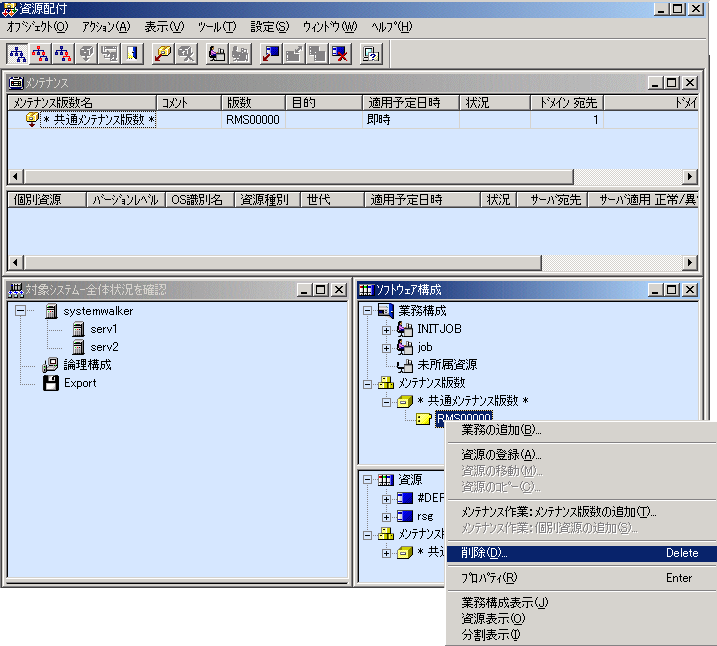Choose プロパティ(R) from the context menu
Screen dimensions: 717x646
pos(489,577)
